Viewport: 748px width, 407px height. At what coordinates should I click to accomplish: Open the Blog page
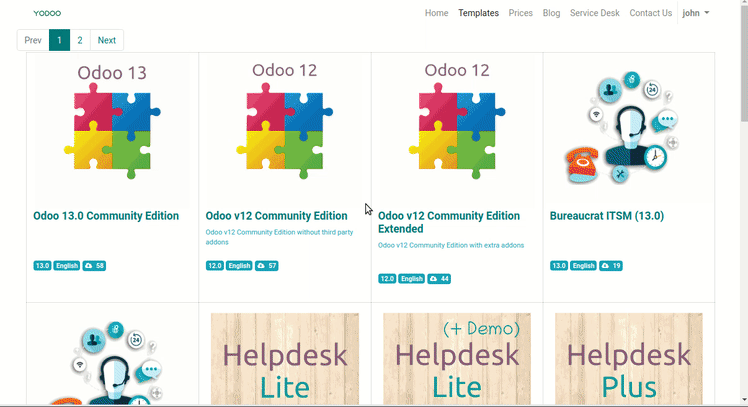coord(551,13)
